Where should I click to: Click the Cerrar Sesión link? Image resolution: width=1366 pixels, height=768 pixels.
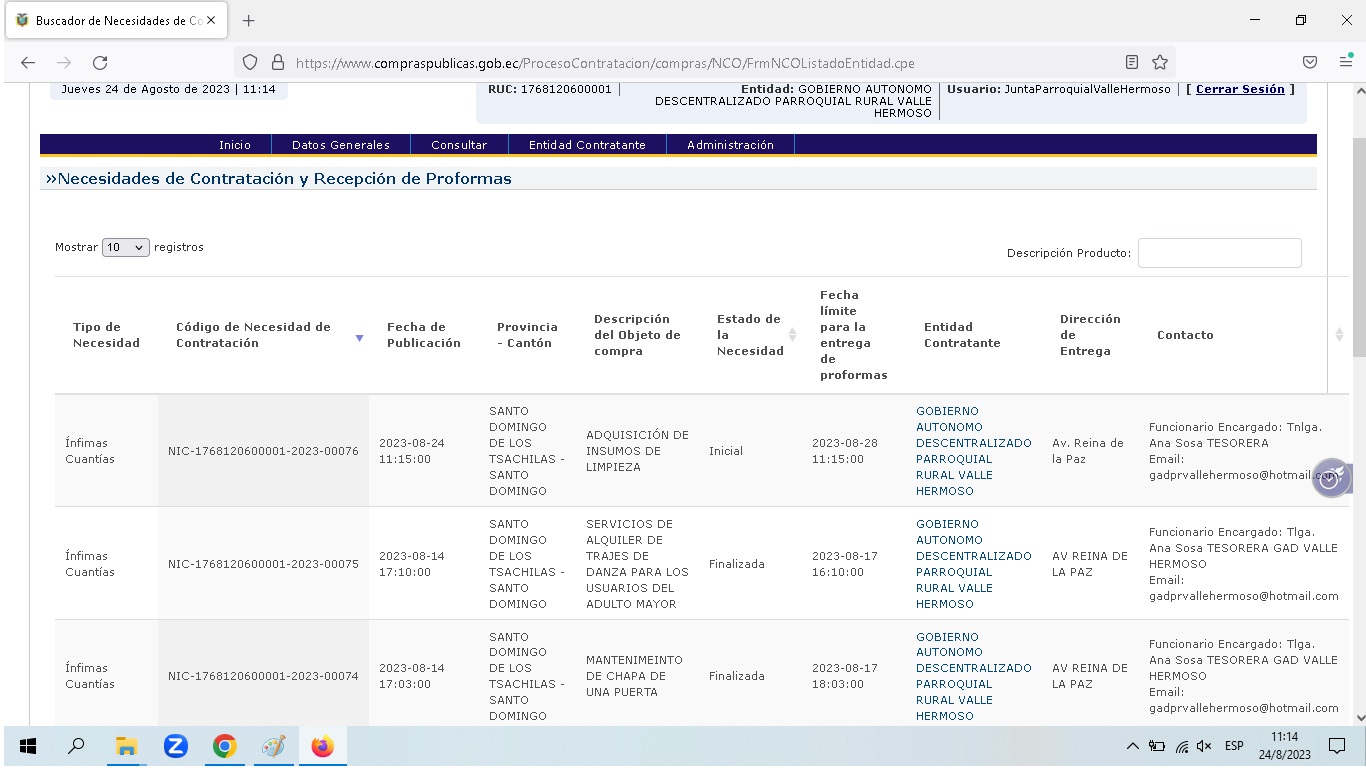tap(1240, 89)
